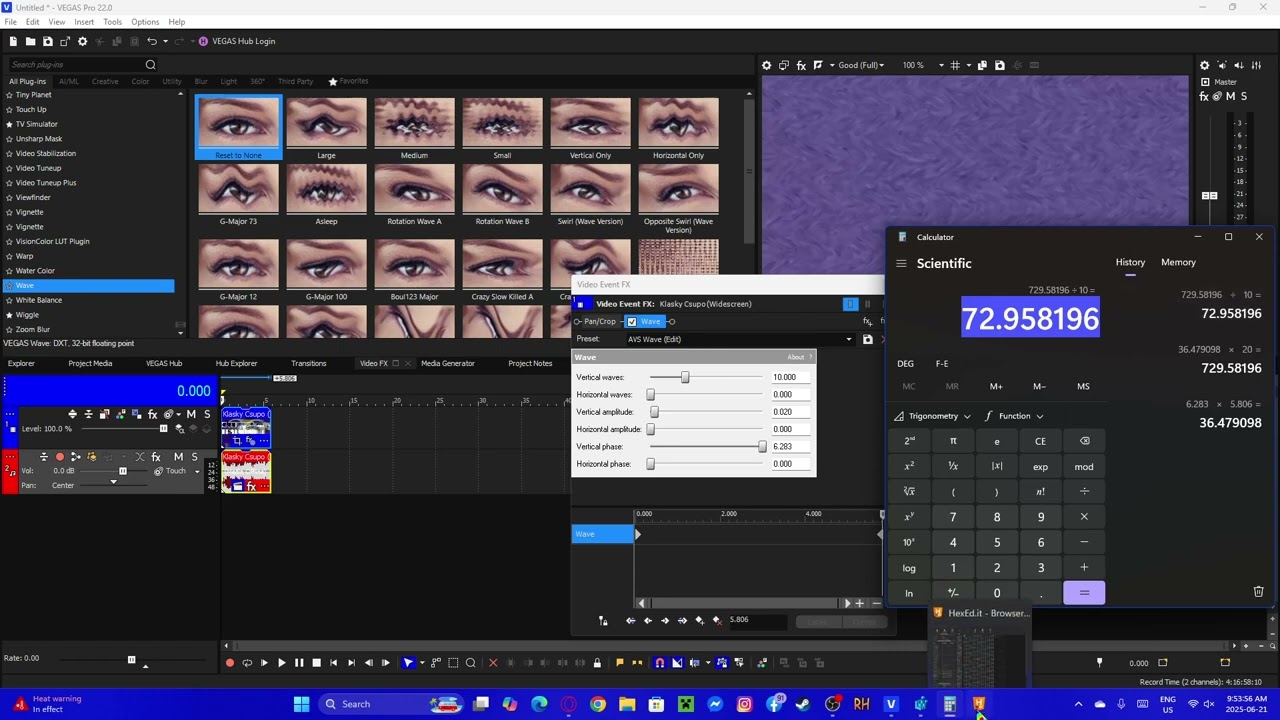
Task: Create a new project from toolbar
Action: click(x=13, y=41)
